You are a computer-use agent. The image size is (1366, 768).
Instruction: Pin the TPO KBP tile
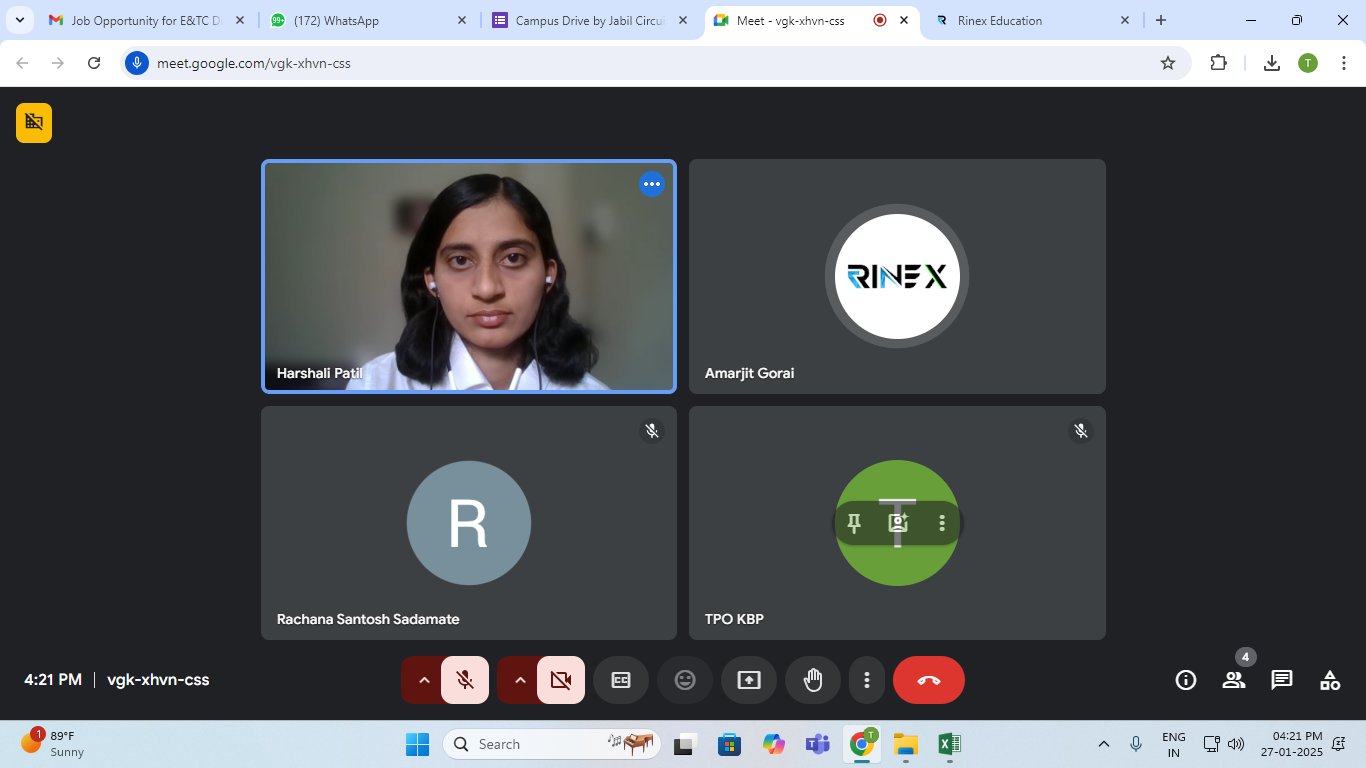point(854,523)
